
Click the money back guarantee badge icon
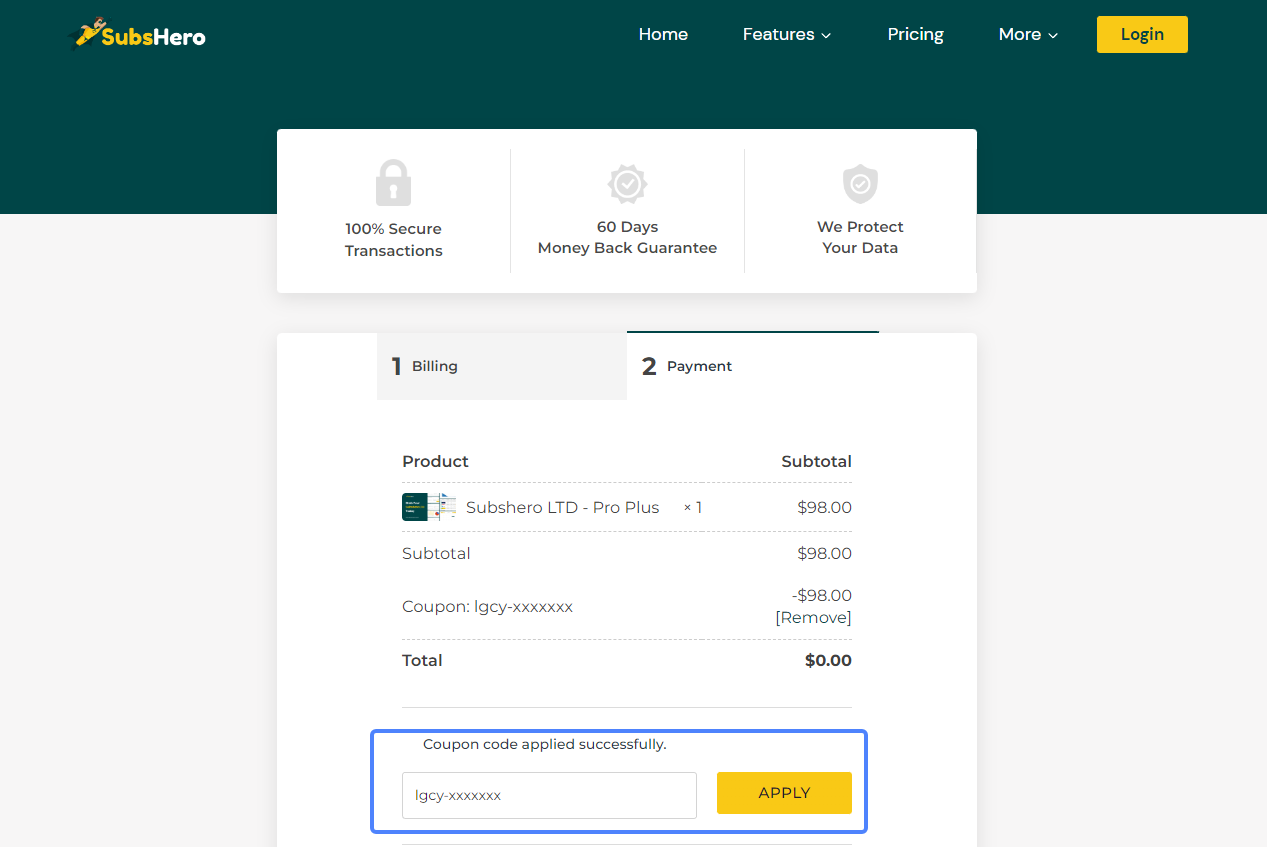point(627,184)
